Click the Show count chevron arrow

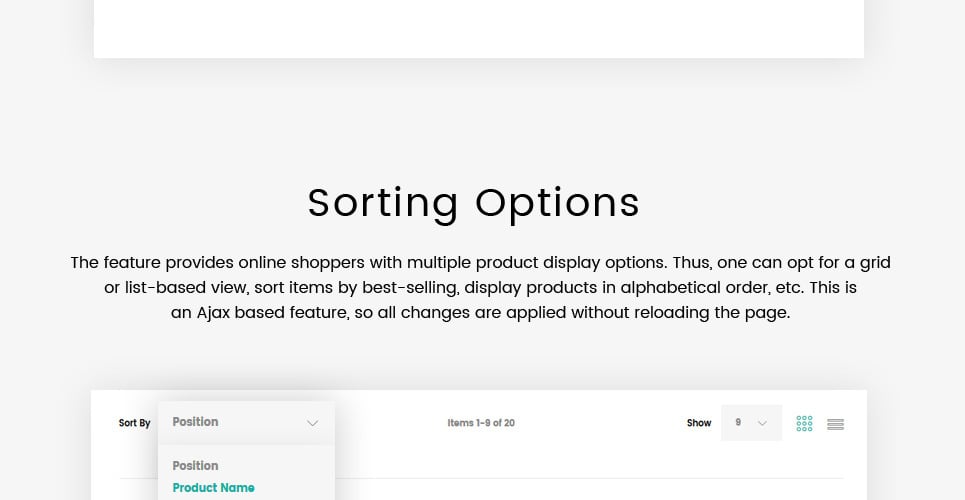pos(763,423)
